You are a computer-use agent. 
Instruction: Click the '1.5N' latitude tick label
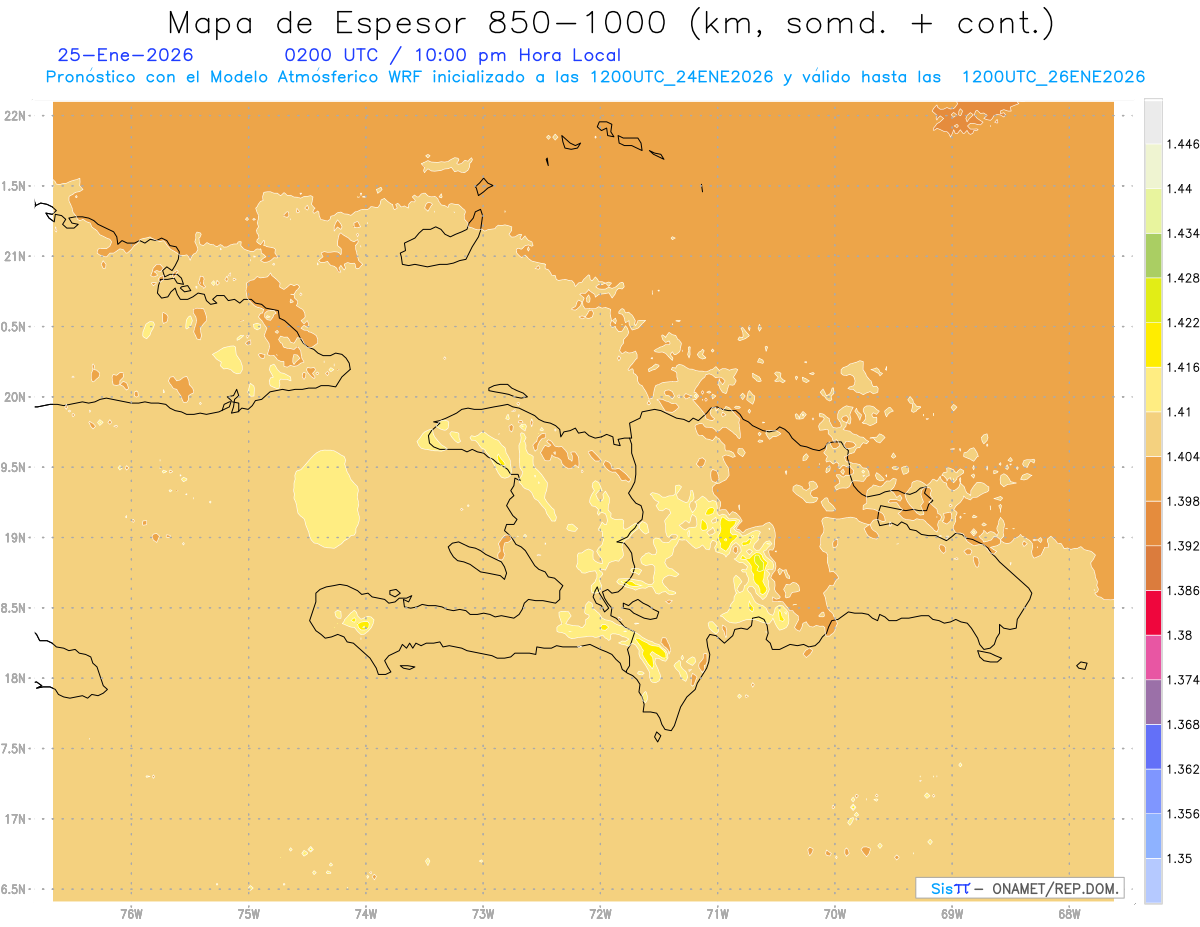(x=14, y=186)
